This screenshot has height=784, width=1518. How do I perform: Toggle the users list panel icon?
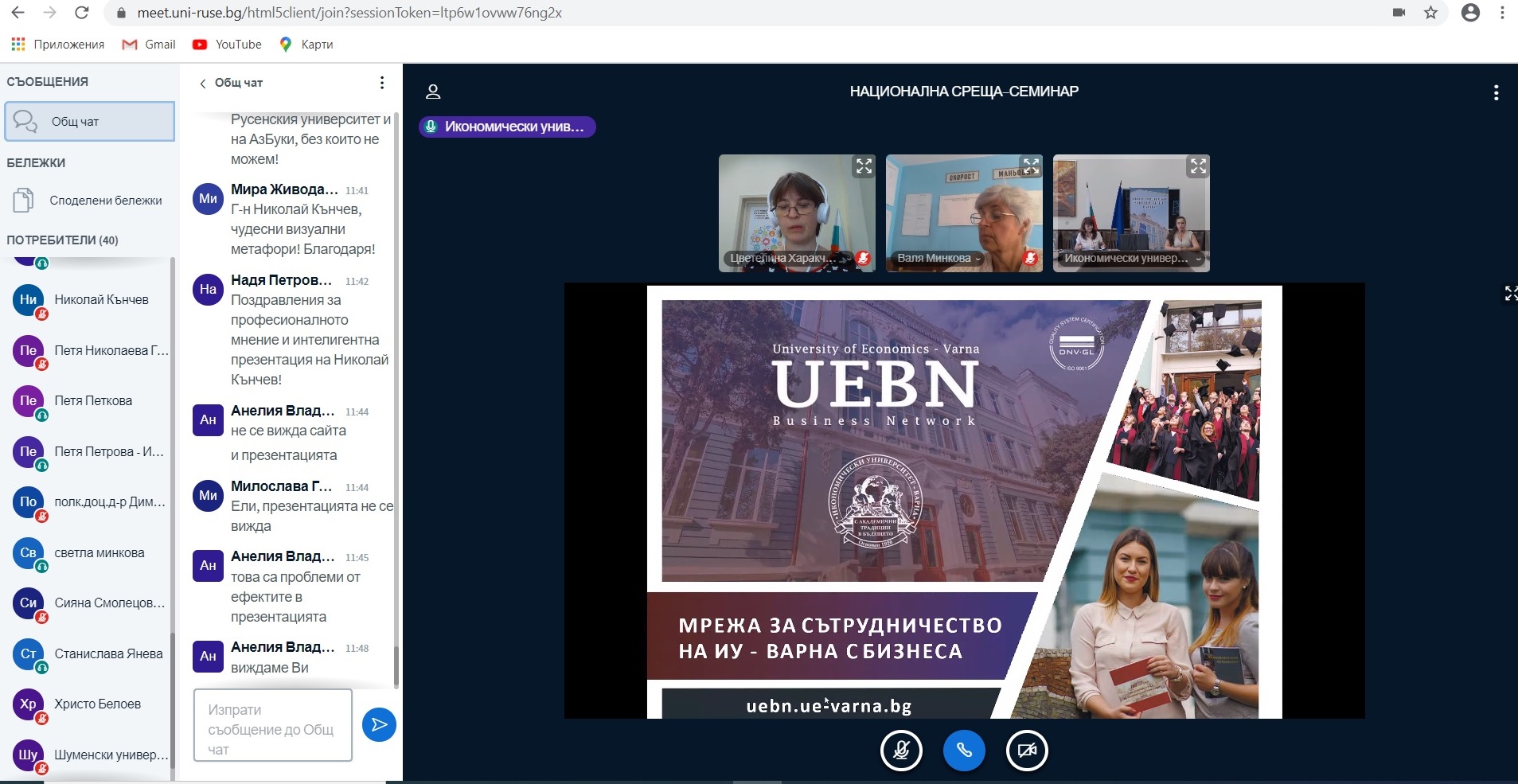point(433,92)
